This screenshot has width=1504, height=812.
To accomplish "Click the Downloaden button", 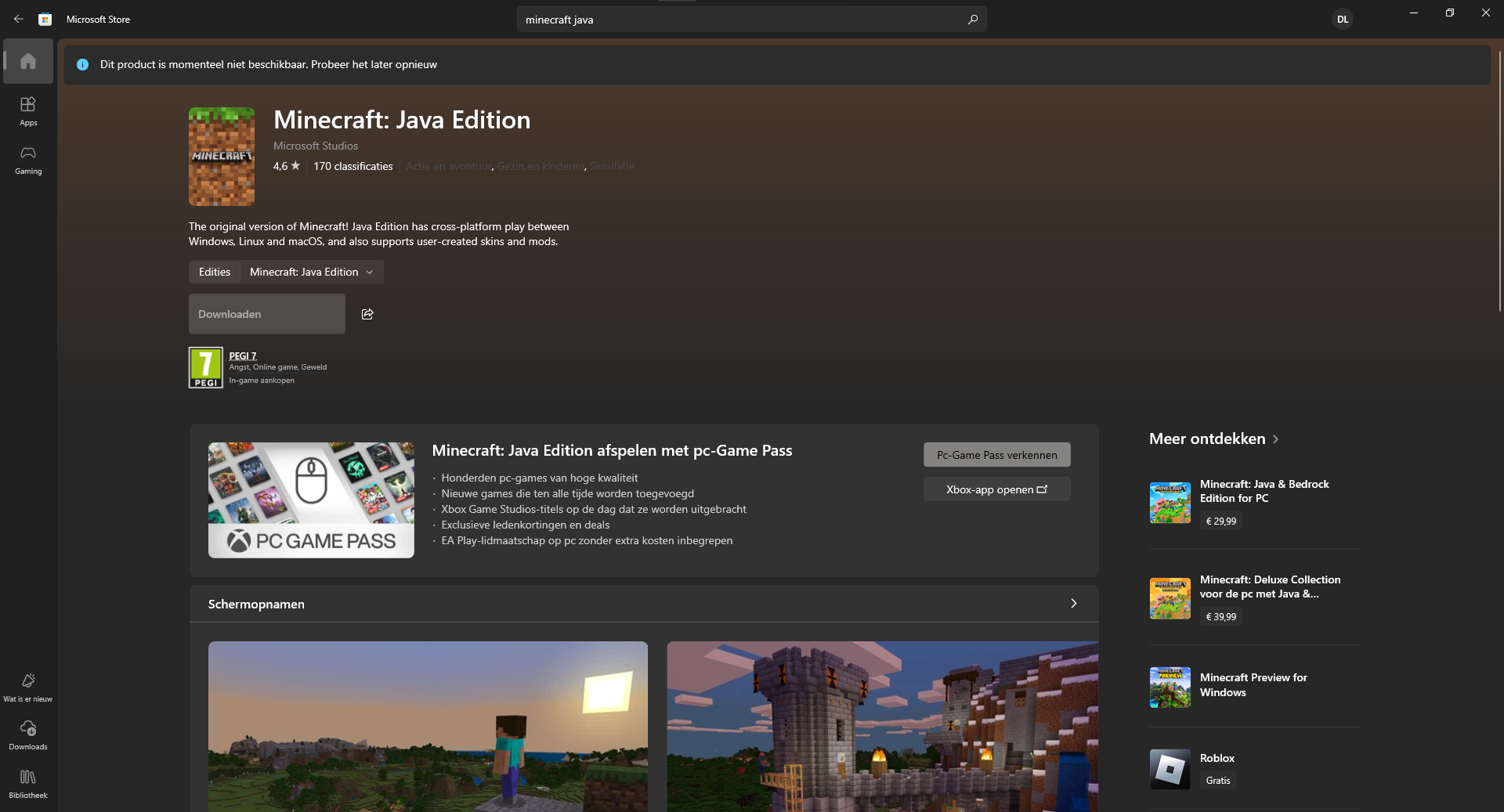I will click(x=267, y=314).
